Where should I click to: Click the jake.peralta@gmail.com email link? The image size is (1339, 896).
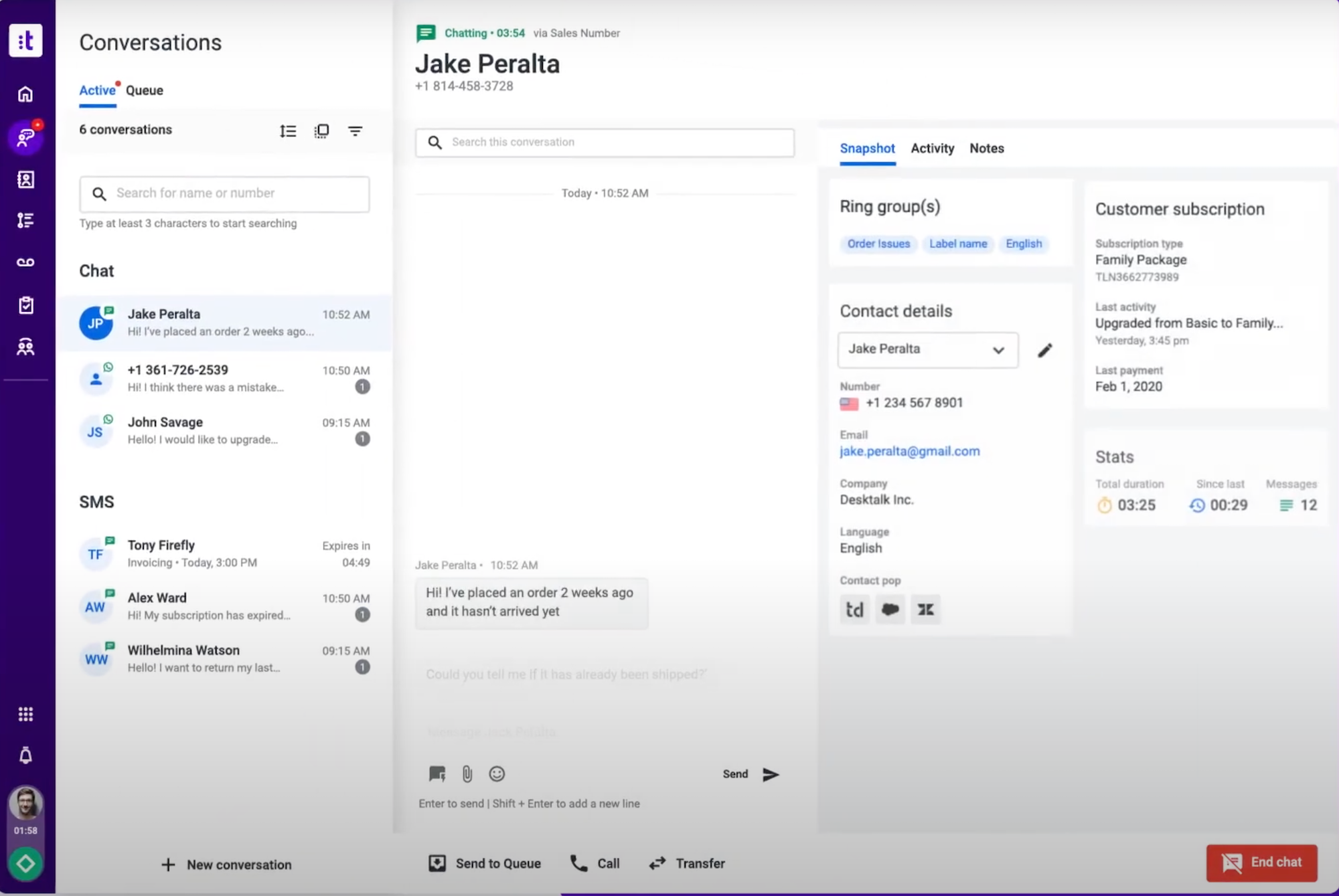tap(909, 450)
